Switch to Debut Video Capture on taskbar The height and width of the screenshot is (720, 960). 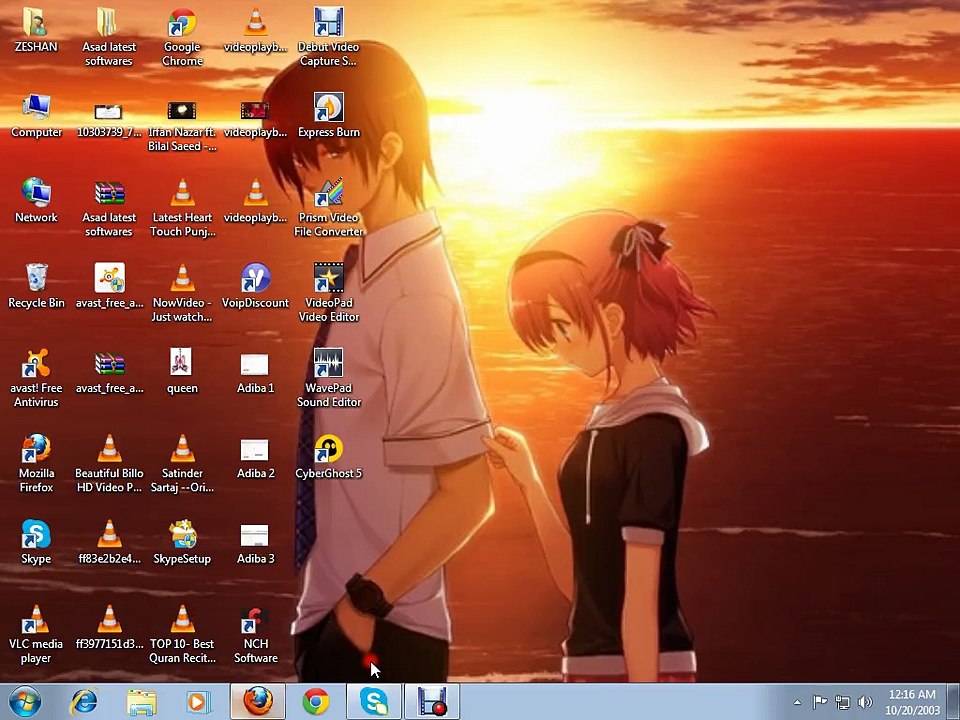[x=432, y=702]
